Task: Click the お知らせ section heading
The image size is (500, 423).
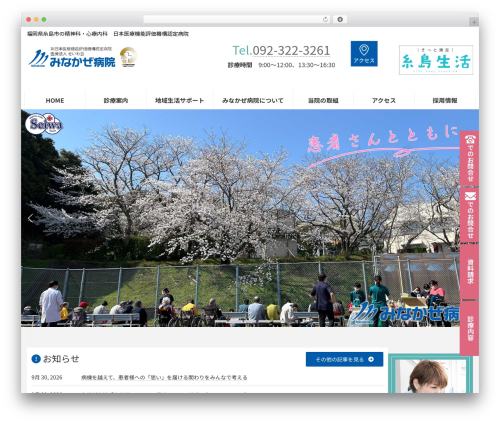Action: tap(61, 359)
